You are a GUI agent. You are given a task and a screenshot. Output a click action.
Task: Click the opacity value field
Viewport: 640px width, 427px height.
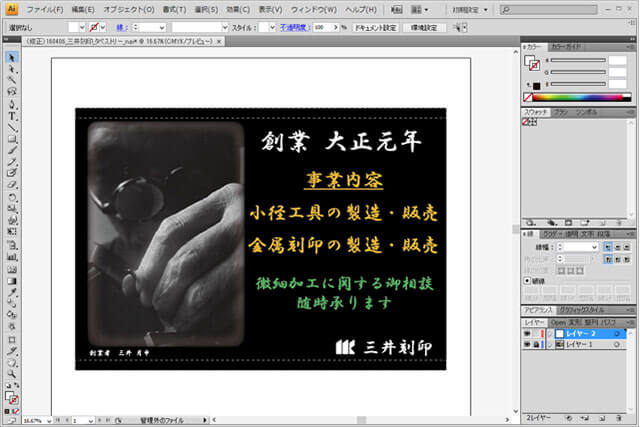(x=323, y=27)
